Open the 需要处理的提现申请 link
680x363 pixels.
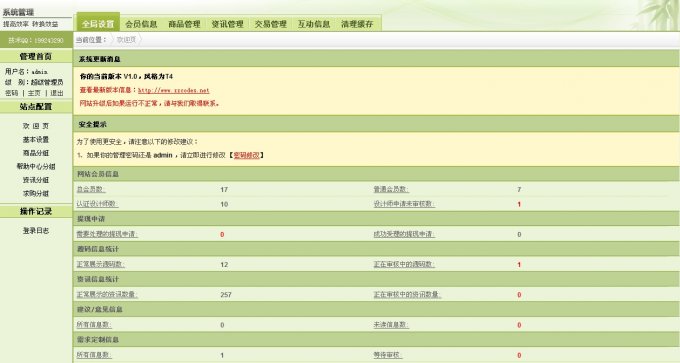(x=107, y=234)
